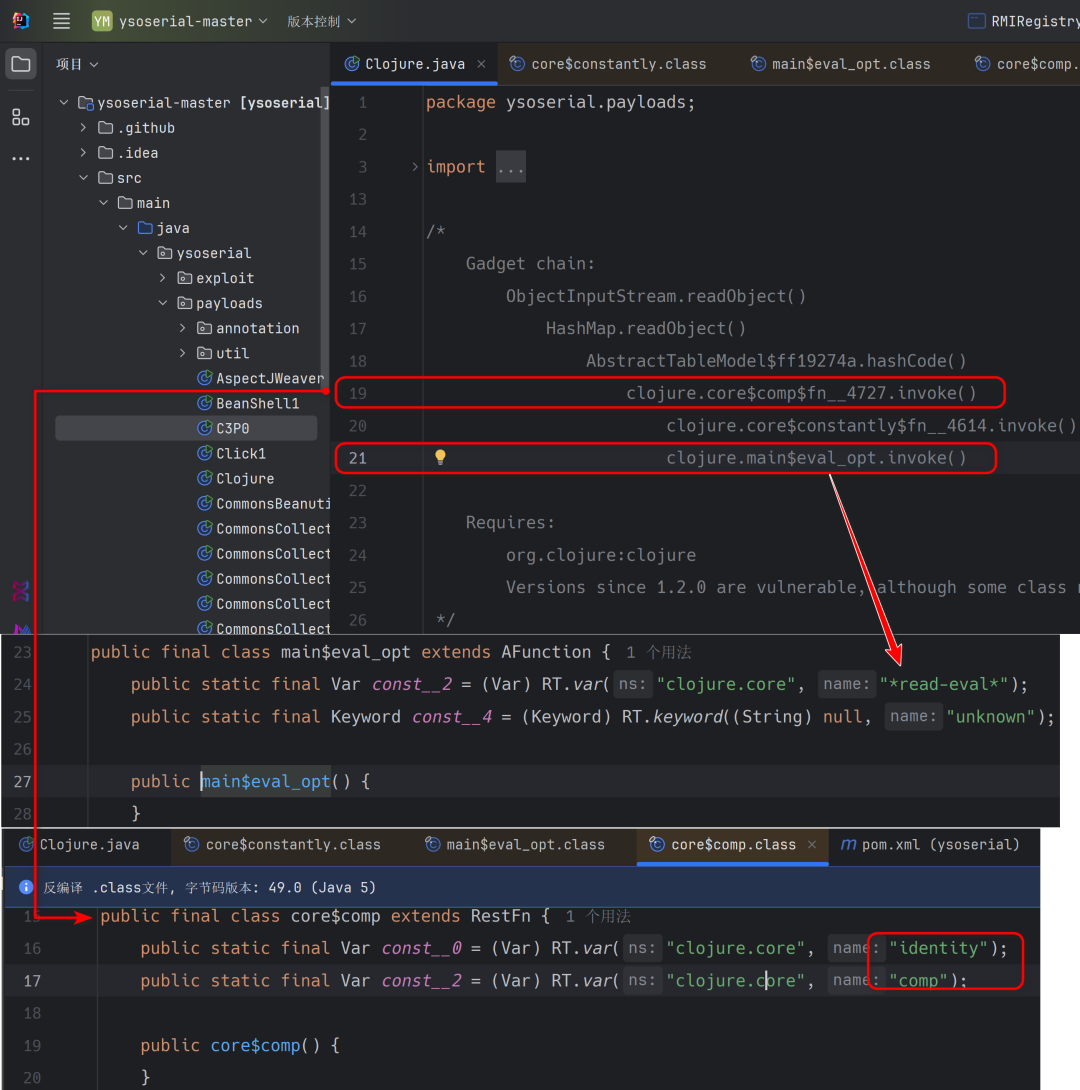Open the Project tool window folder icon
Image resolution: width=1080 pixels, height=1090 pixels.
click(x=21, y=65)
